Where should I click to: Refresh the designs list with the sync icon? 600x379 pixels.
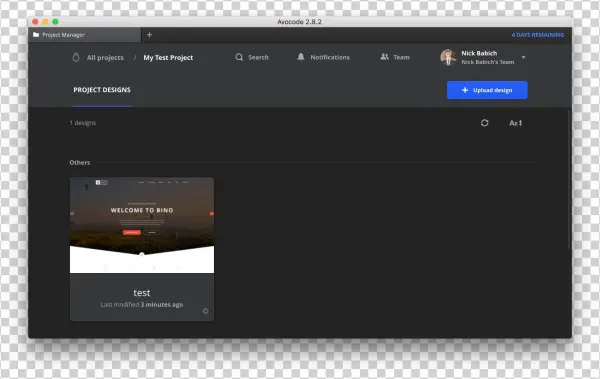[484, 123]
